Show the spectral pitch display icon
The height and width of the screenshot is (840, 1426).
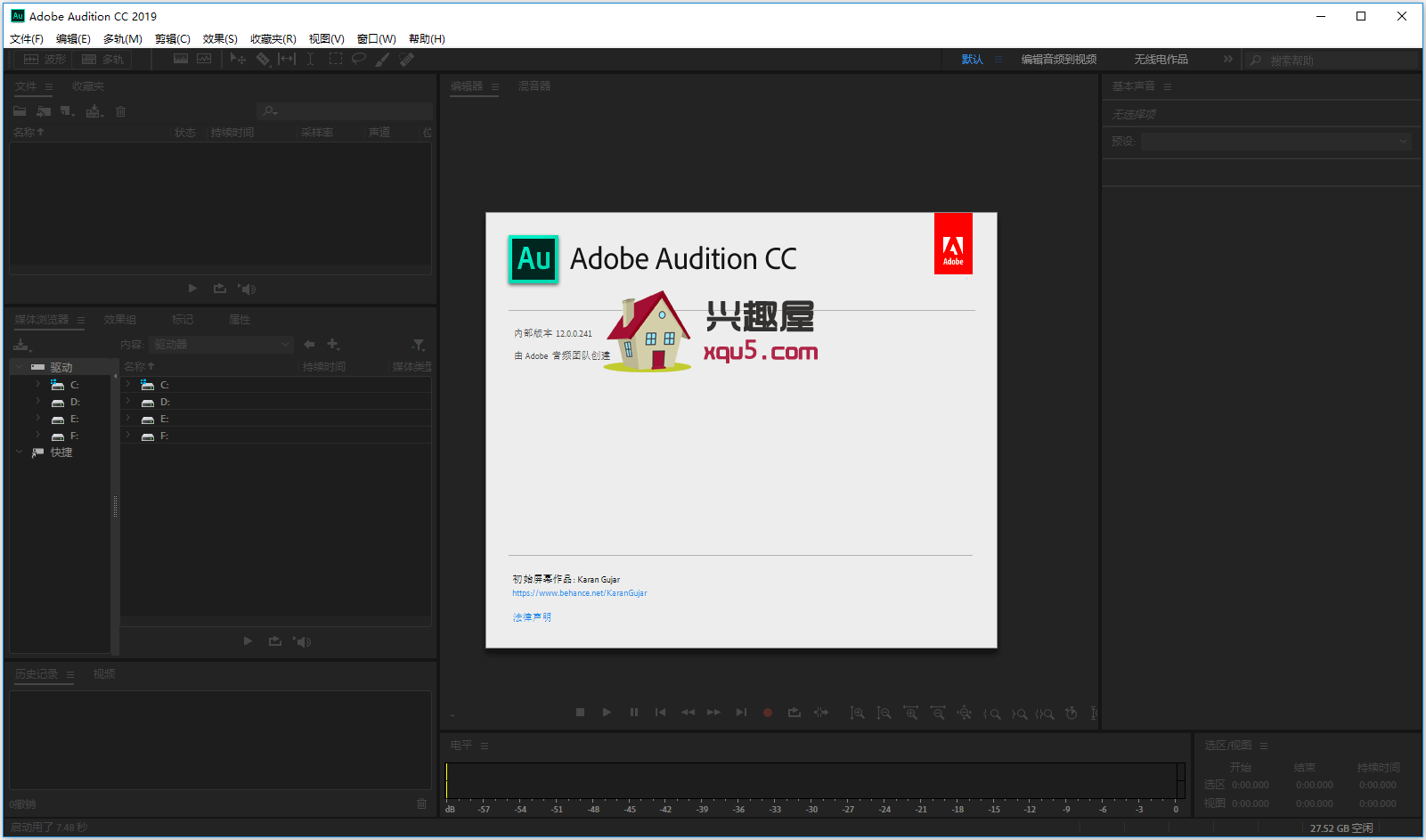click(x=204, y=59)
